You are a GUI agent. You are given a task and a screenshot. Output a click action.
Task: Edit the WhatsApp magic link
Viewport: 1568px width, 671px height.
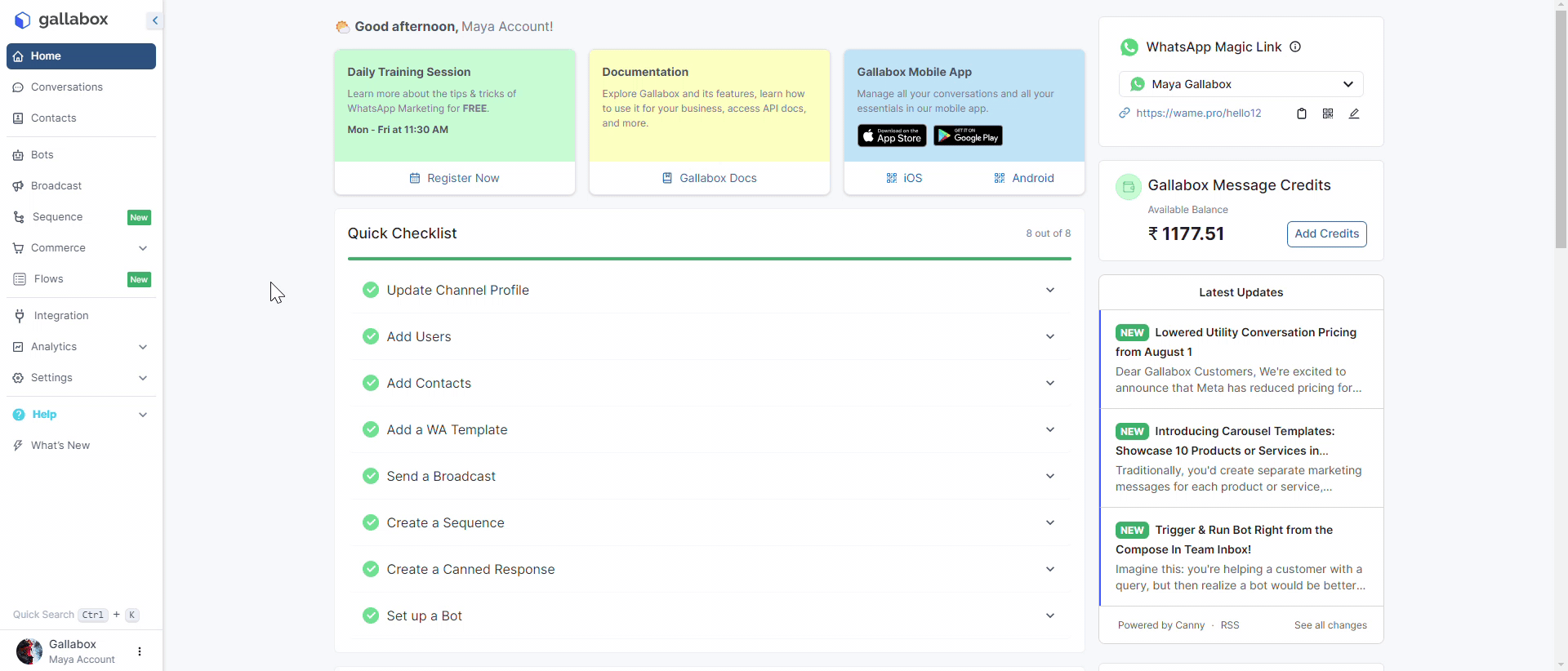1354,113
